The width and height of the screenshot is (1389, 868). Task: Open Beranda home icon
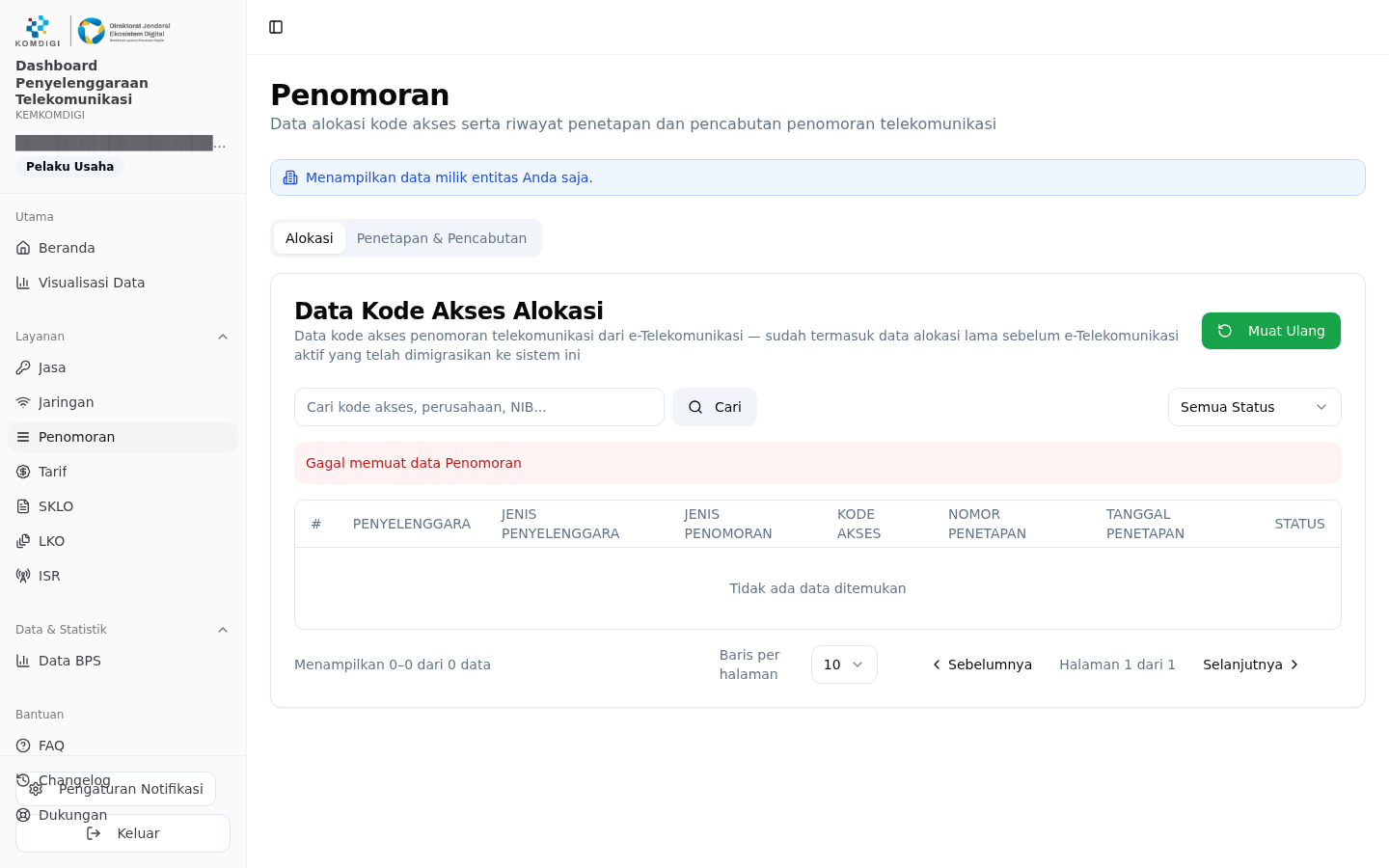point(23,248)
